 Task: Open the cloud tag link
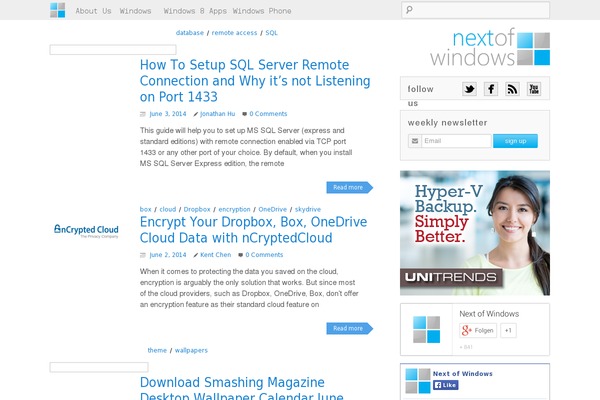(168, 209)
